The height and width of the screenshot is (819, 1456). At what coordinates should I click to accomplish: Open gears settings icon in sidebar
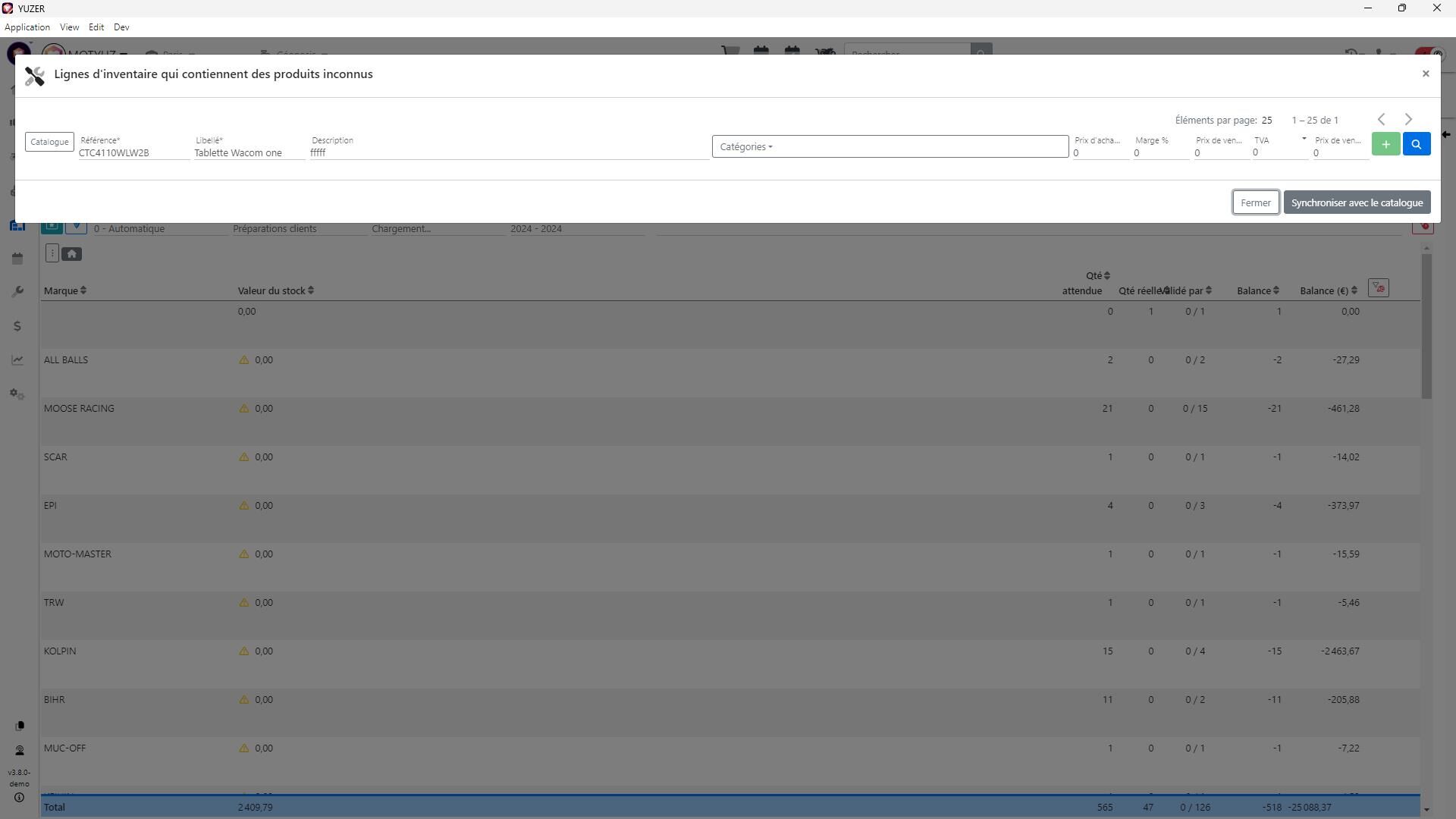[x=17, y=394]
